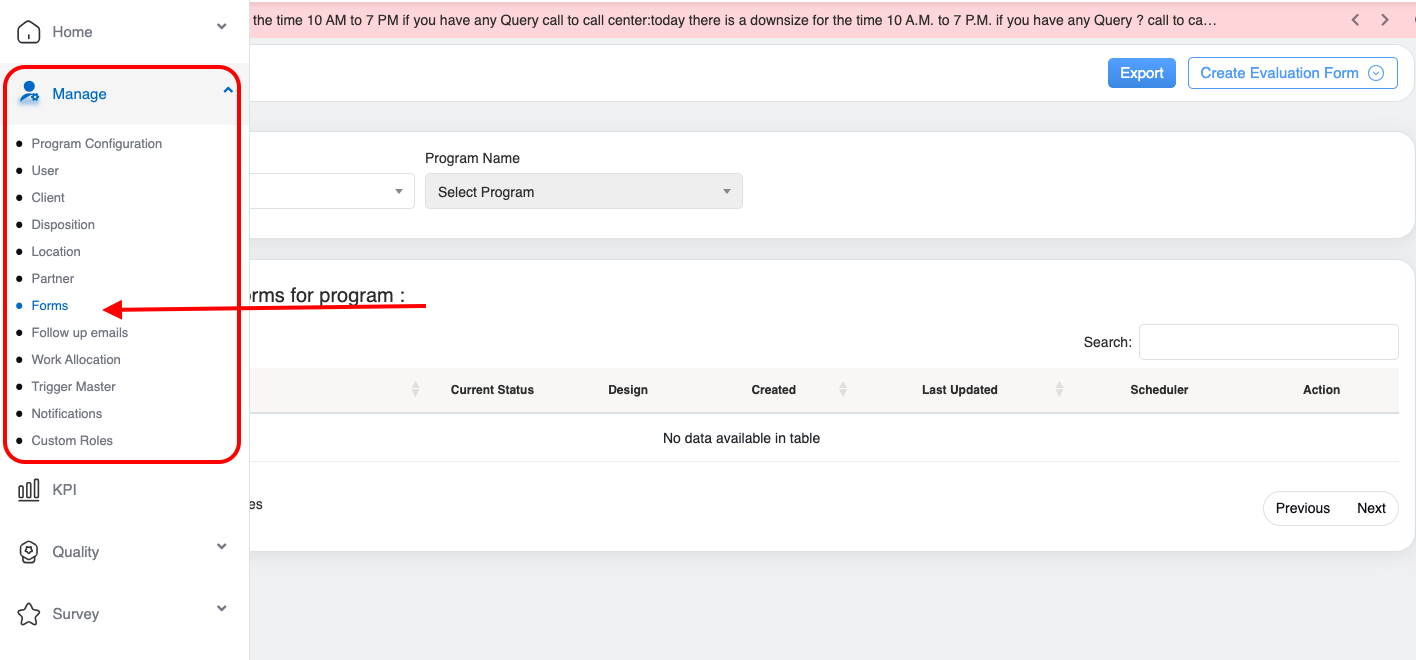This screenshot has height=660, width=1416.
Task: Open Work Allocation from Manage menu
Action: pyautogui.click(x=76, y=360)
